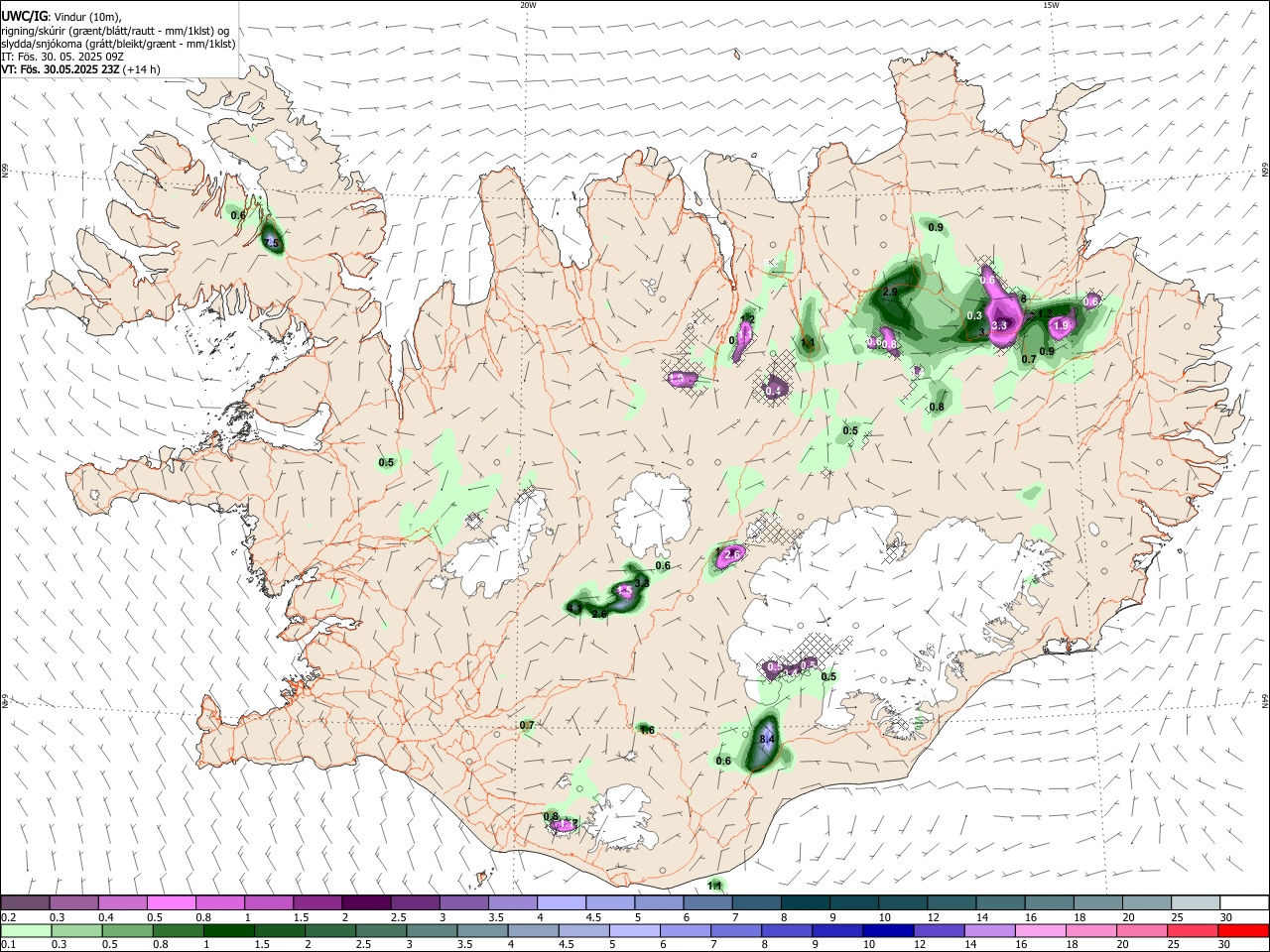Image resolution: width=1270 pixels, height=952 pixels.
Task: Click the 8.4 rain value in the south
Action: 766,739
